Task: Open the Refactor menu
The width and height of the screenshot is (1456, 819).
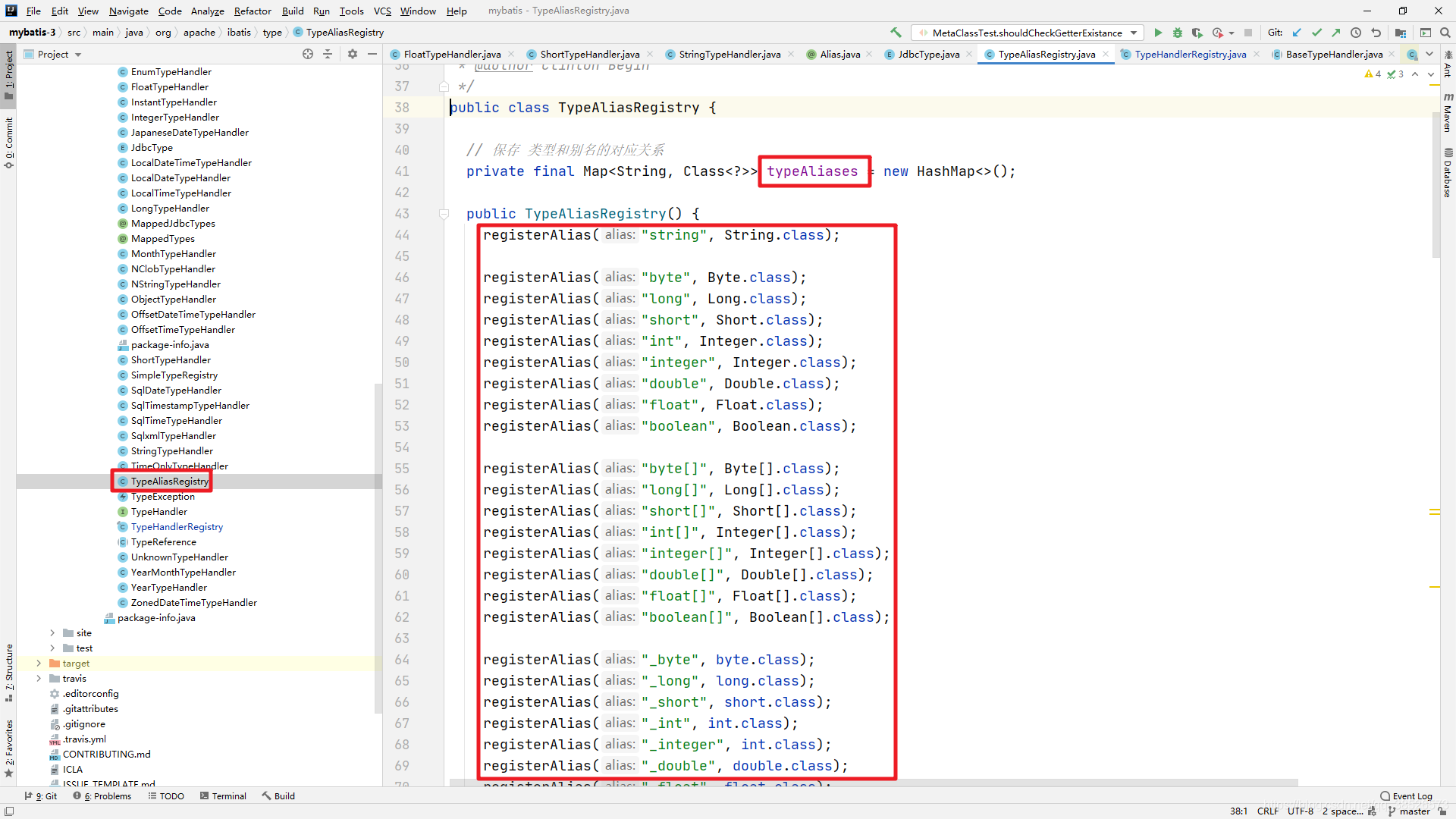Action: pyautogui.click(x=252, y=11)
